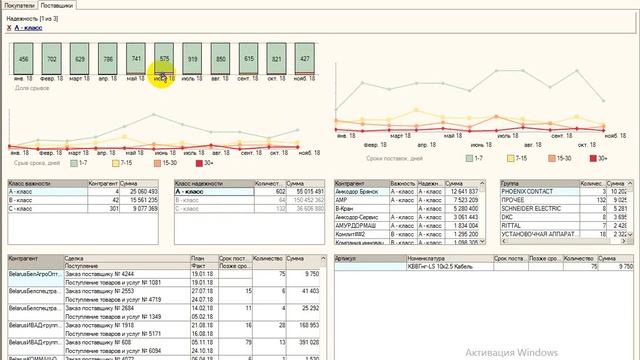
Task: Select the УСТАНОВОЧНАЯ АППАРАТ... group row
Action: (564, 234)
